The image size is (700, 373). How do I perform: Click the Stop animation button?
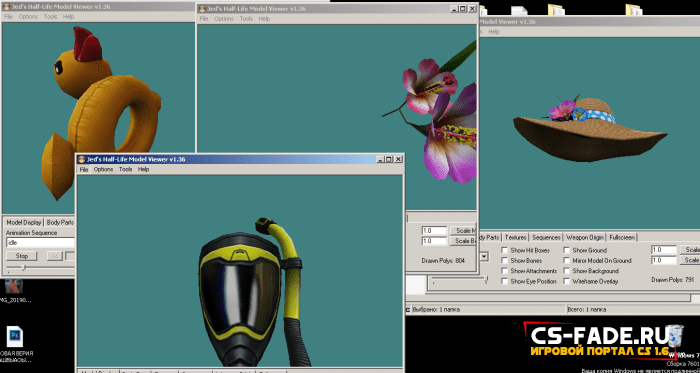(x=21, y=256)
